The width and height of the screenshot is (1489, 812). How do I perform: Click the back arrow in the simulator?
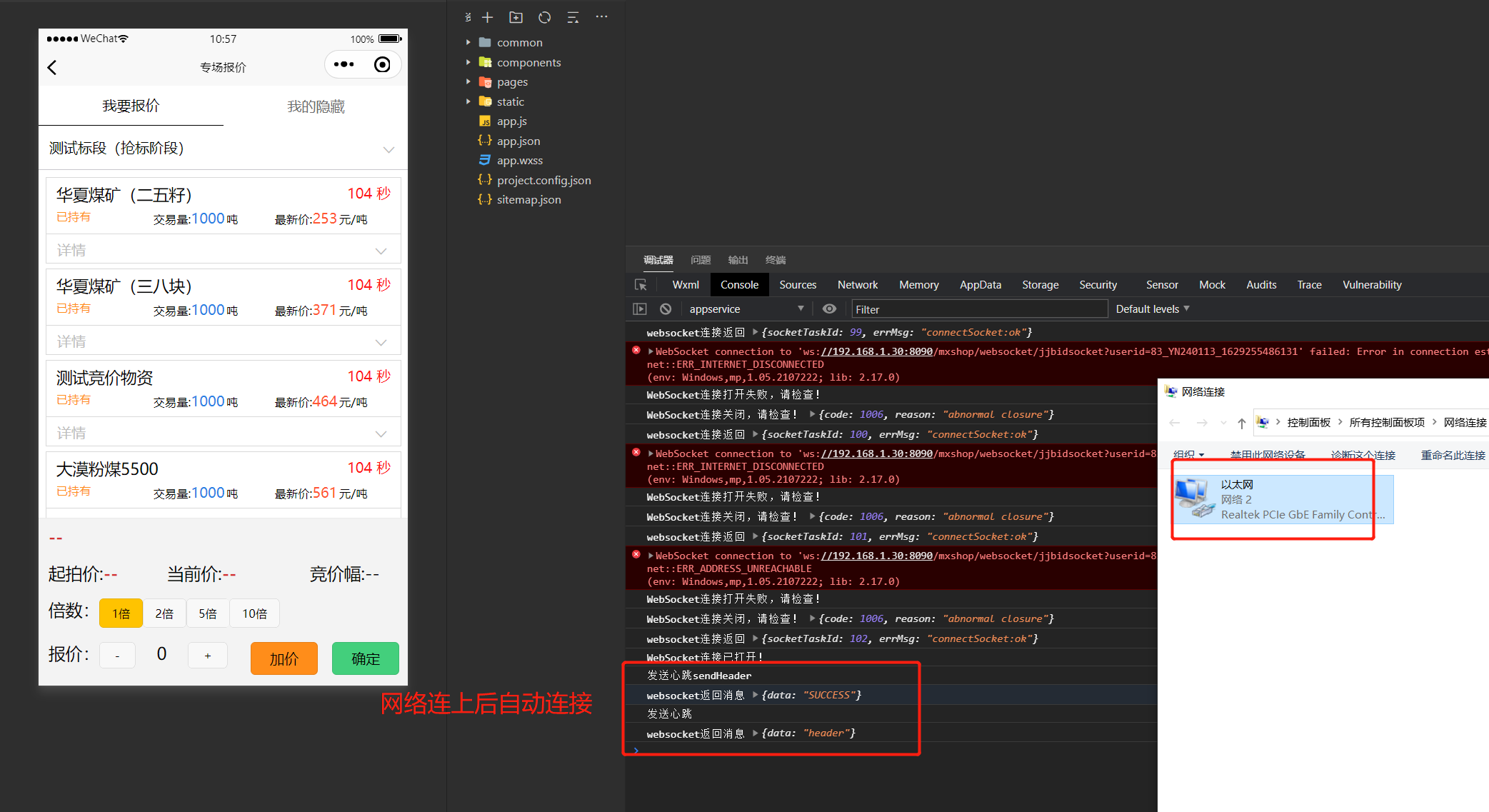(x=52, y=67)
